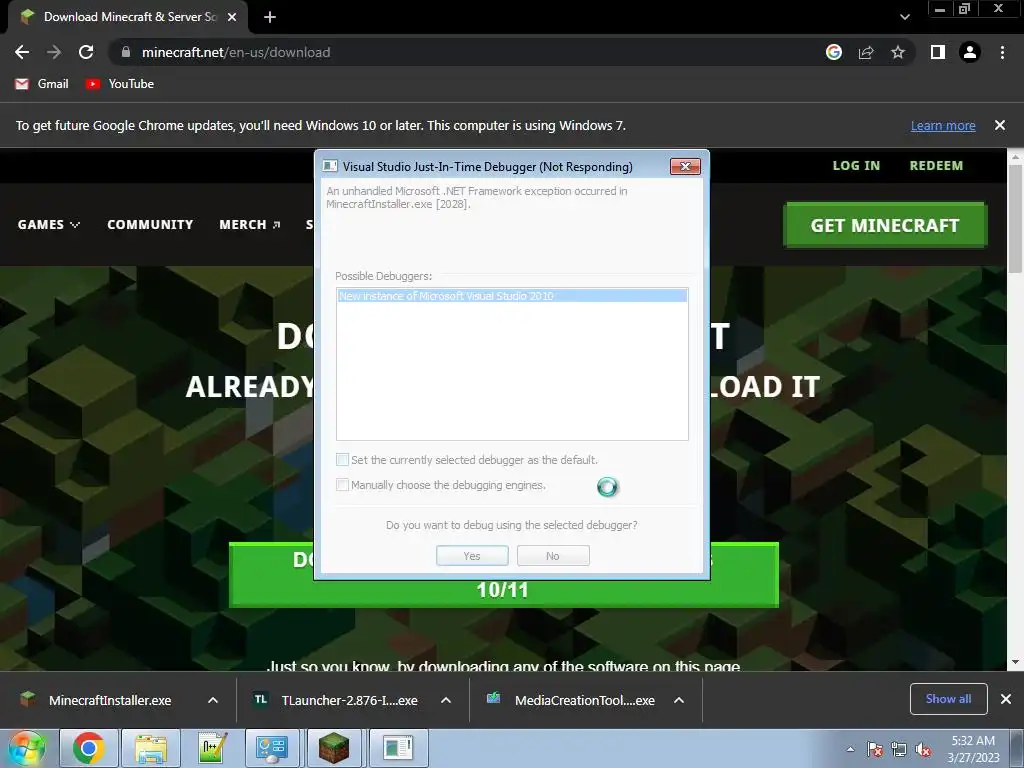Viewport: 1024px width, 768px height.
Task: Go back with Chrome's back arrow
Action: tap(22, 52)
